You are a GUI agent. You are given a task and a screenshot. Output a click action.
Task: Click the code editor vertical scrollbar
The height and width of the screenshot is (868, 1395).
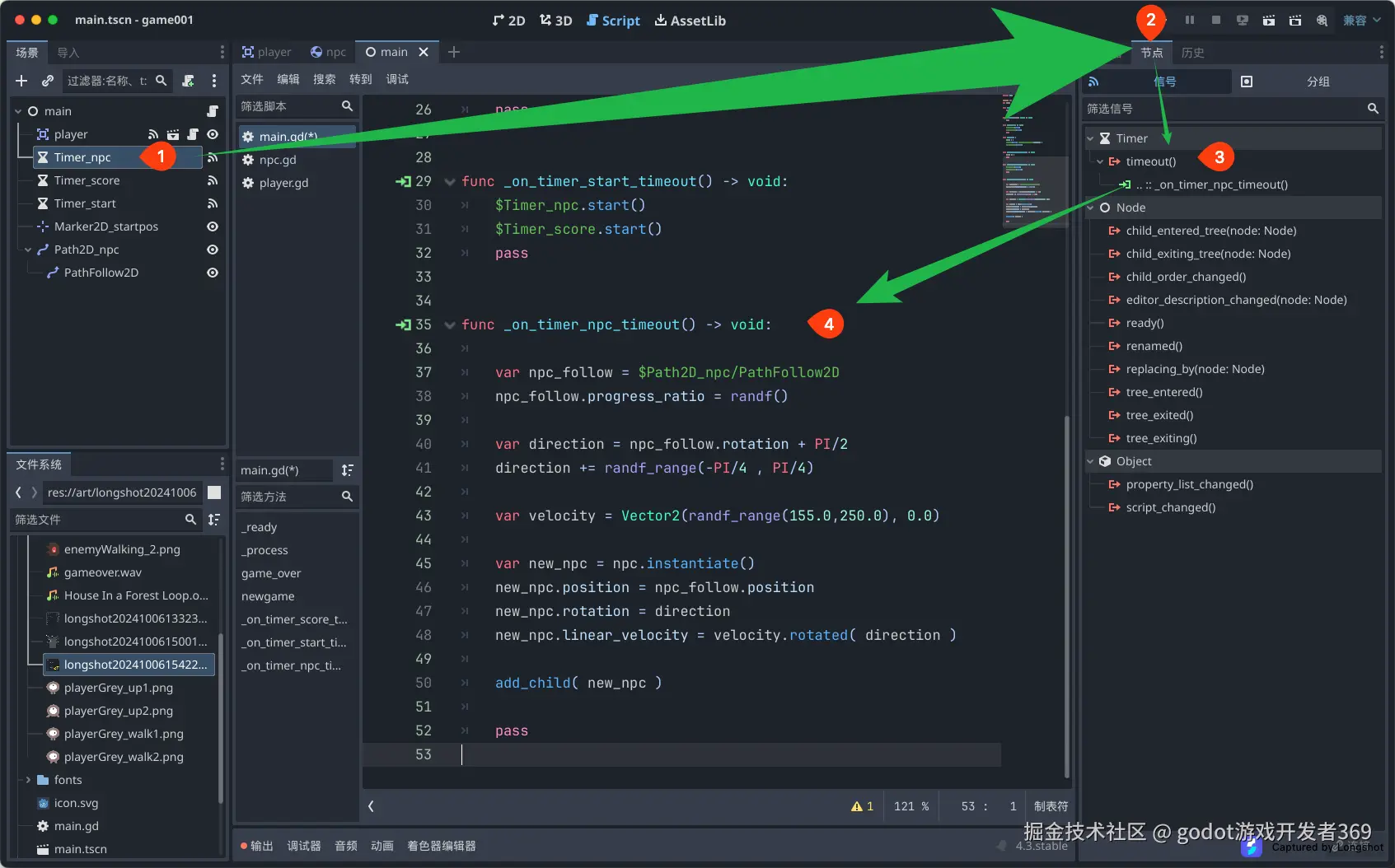tap(1067, 596)
